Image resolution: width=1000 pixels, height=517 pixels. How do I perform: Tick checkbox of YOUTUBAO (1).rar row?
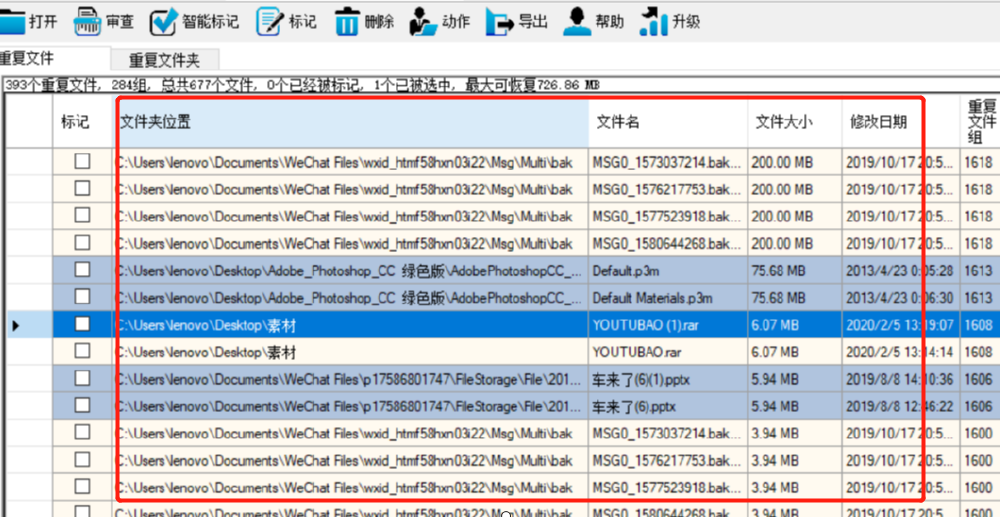[x=82, y=324]
